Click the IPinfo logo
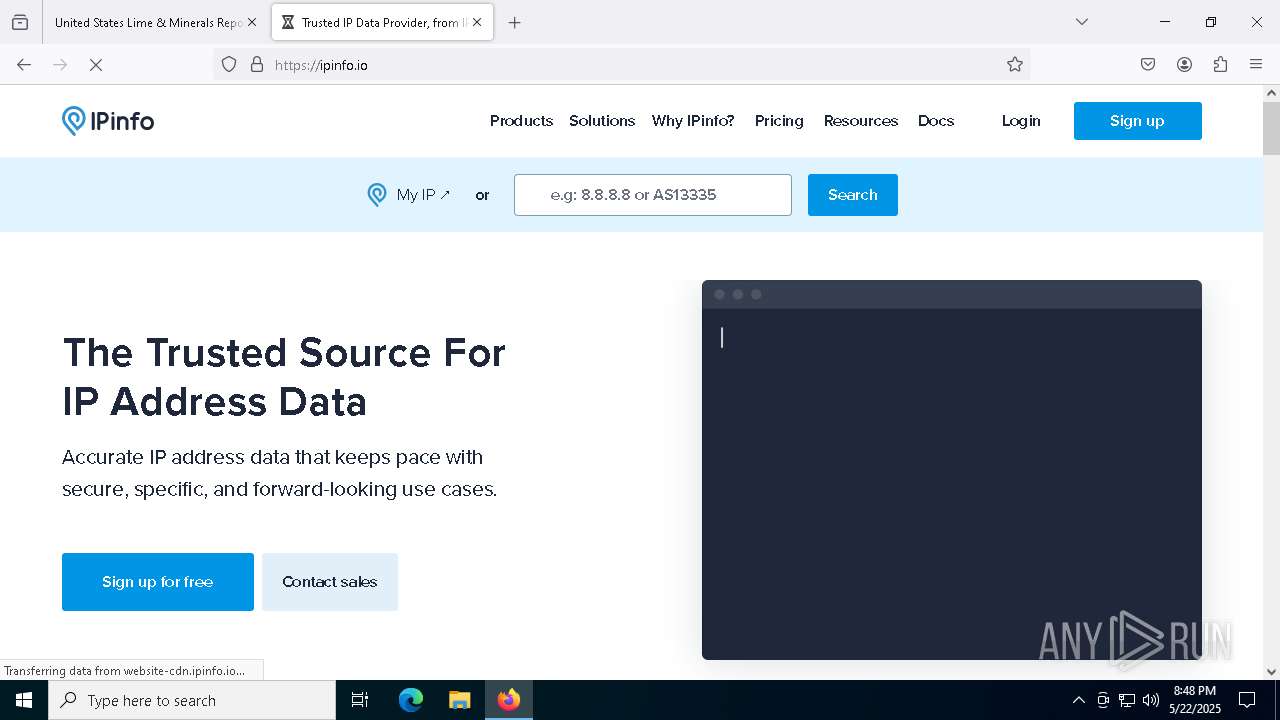The image size is (1280, 720). 108,121
